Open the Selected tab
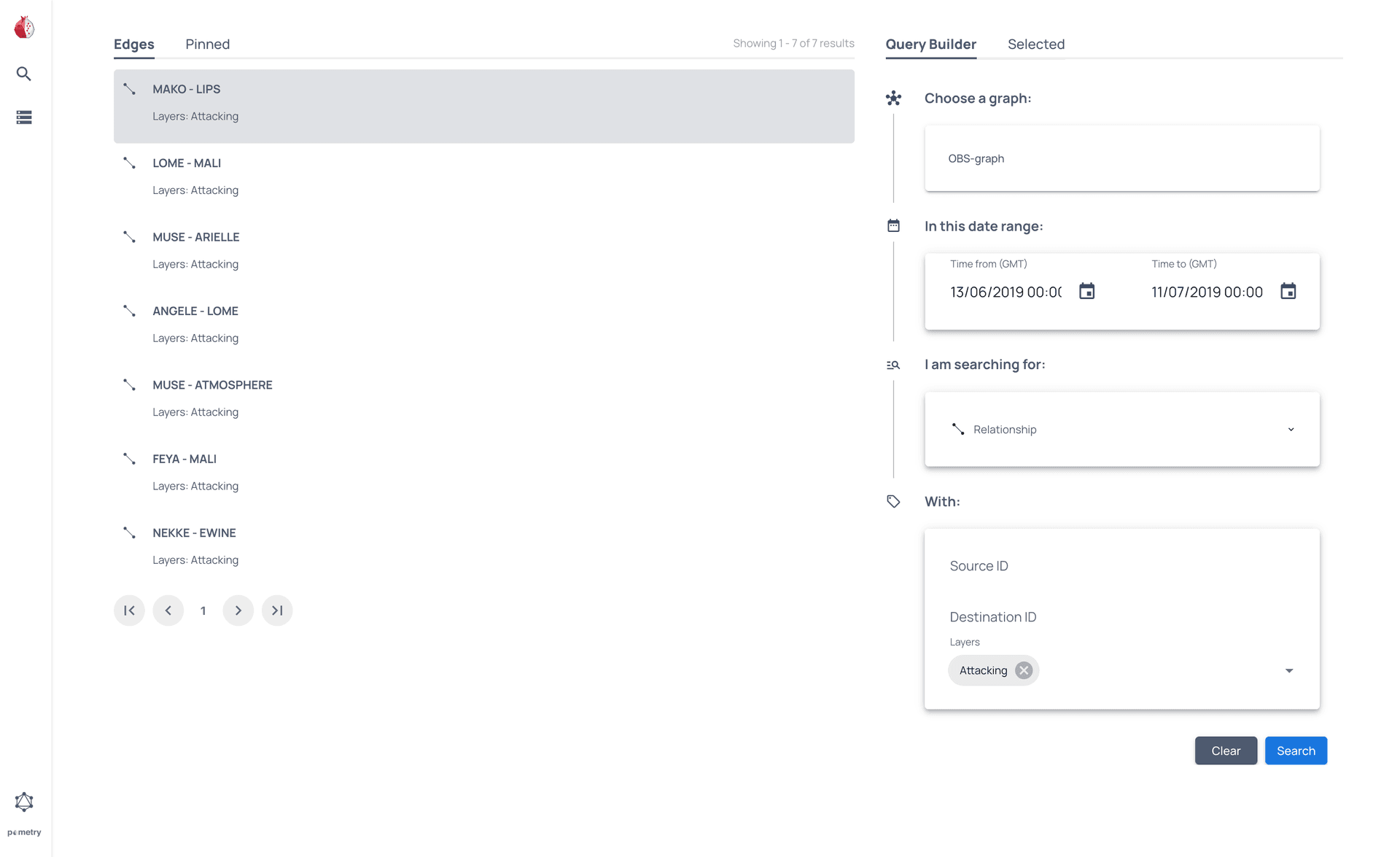 (1036, 44)
